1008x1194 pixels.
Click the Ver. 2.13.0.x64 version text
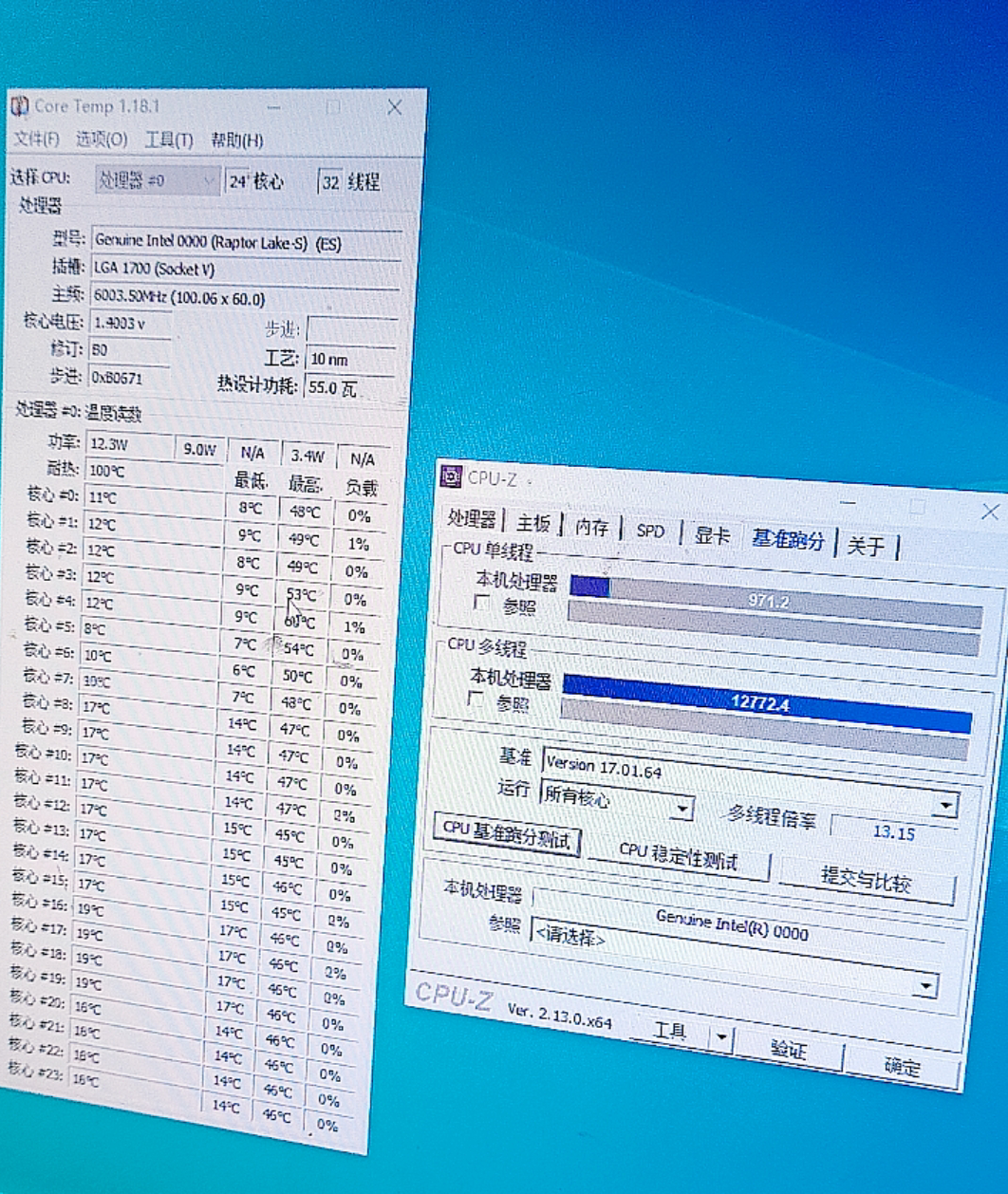[559, 1015]
